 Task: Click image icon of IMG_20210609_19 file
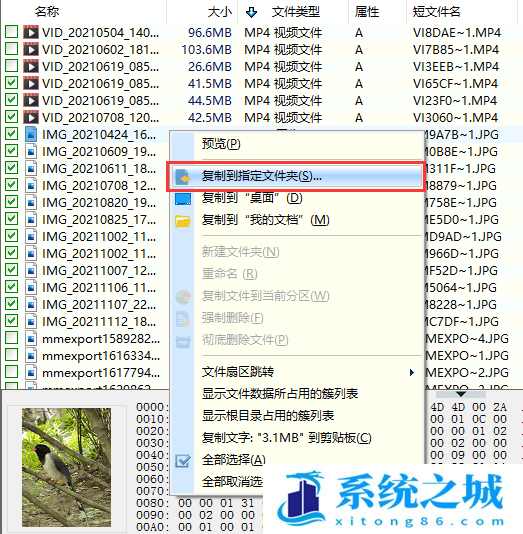pos(31,151)
